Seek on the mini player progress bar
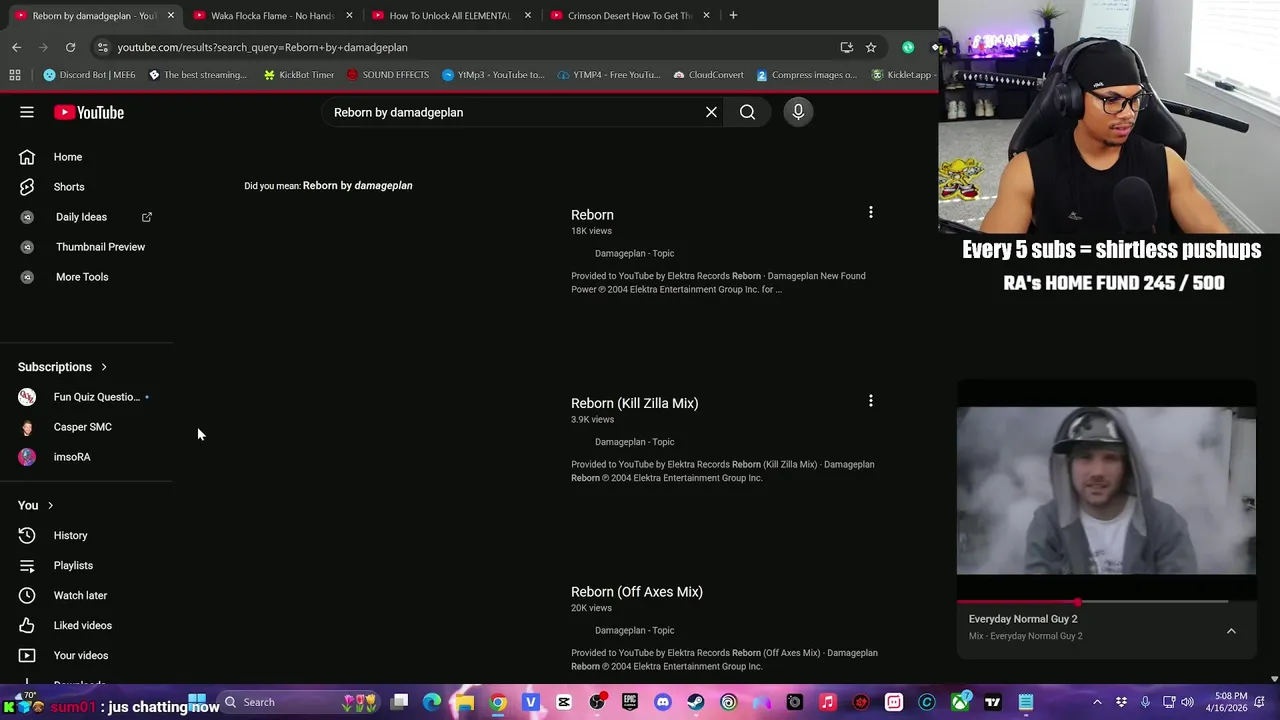This screenshot has width=1280, height=720. click(x=1092, y=602)
